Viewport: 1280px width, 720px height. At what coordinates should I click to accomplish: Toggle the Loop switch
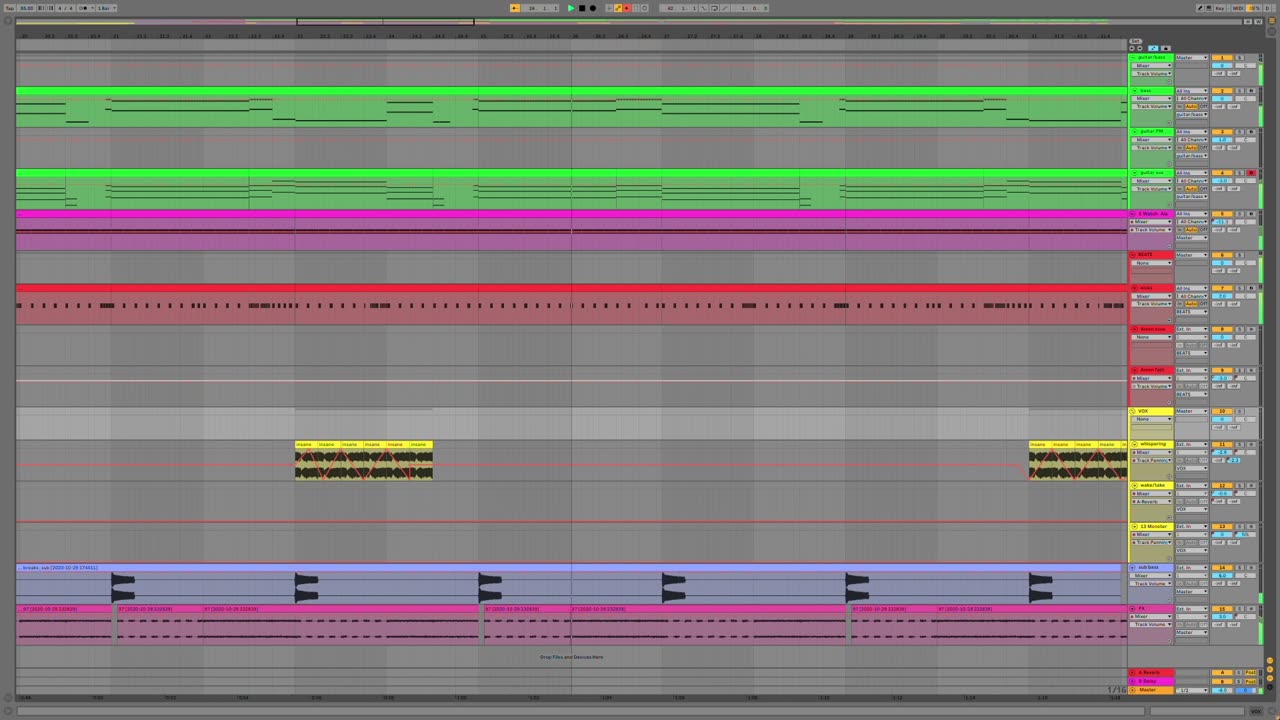click(714, 8)
